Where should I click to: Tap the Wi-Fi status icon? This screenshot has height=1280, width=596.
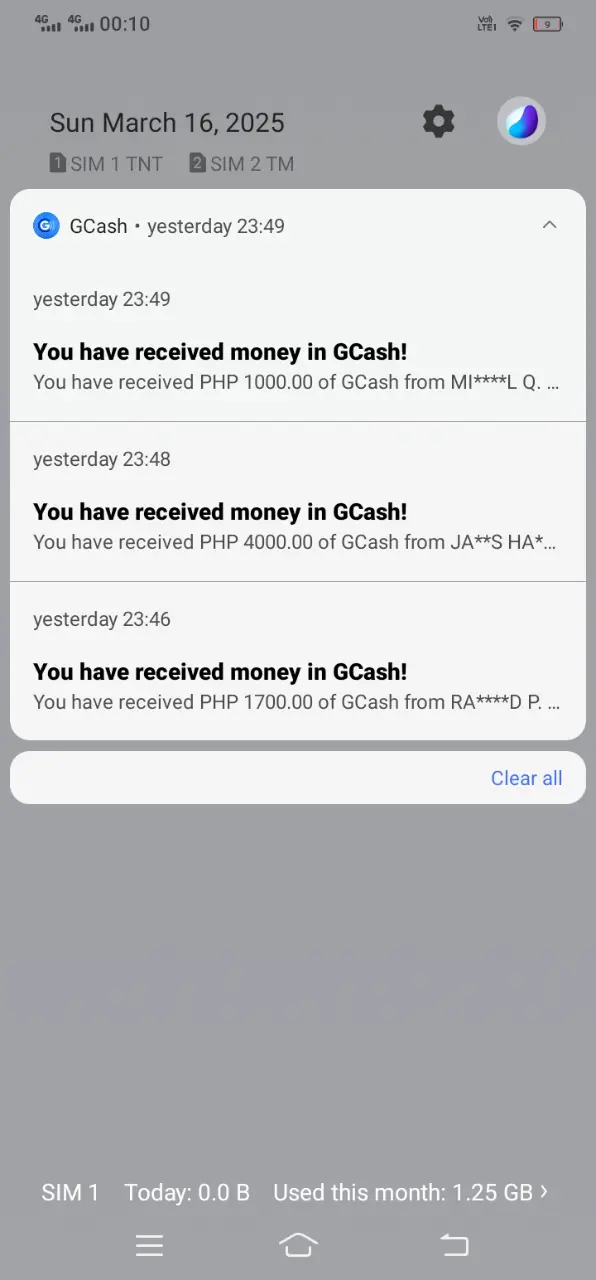click(x=515, y=24)
